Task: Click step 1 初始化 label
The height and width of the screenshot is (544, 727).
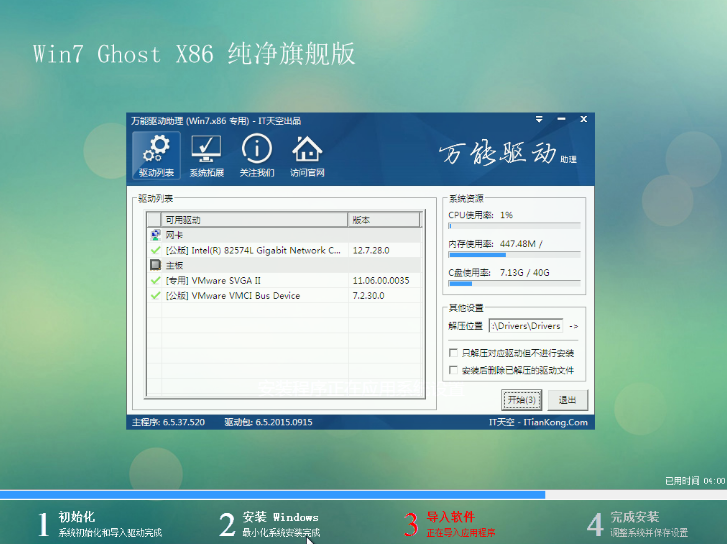Action: point(77,517)
